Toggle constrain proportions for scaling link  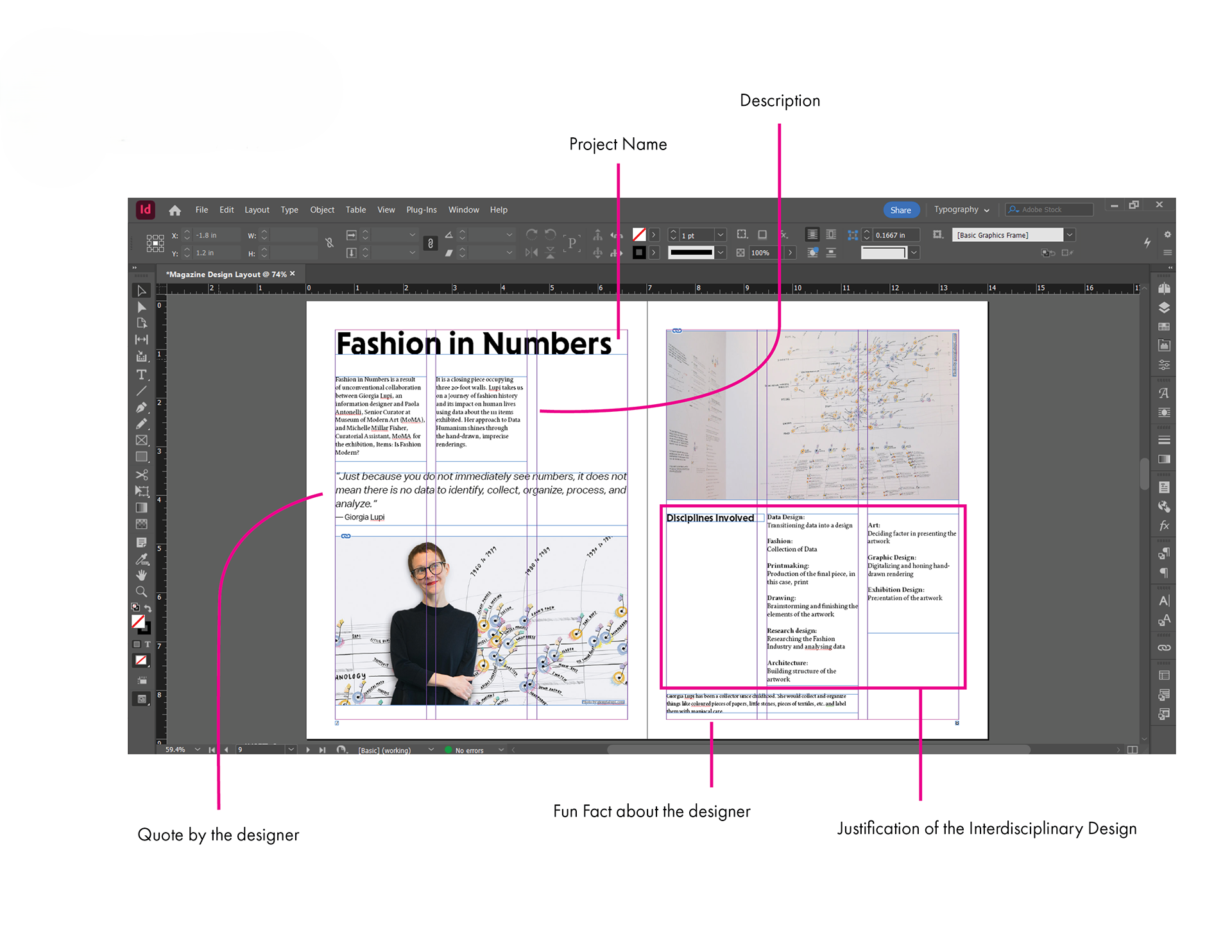(431, 243)
